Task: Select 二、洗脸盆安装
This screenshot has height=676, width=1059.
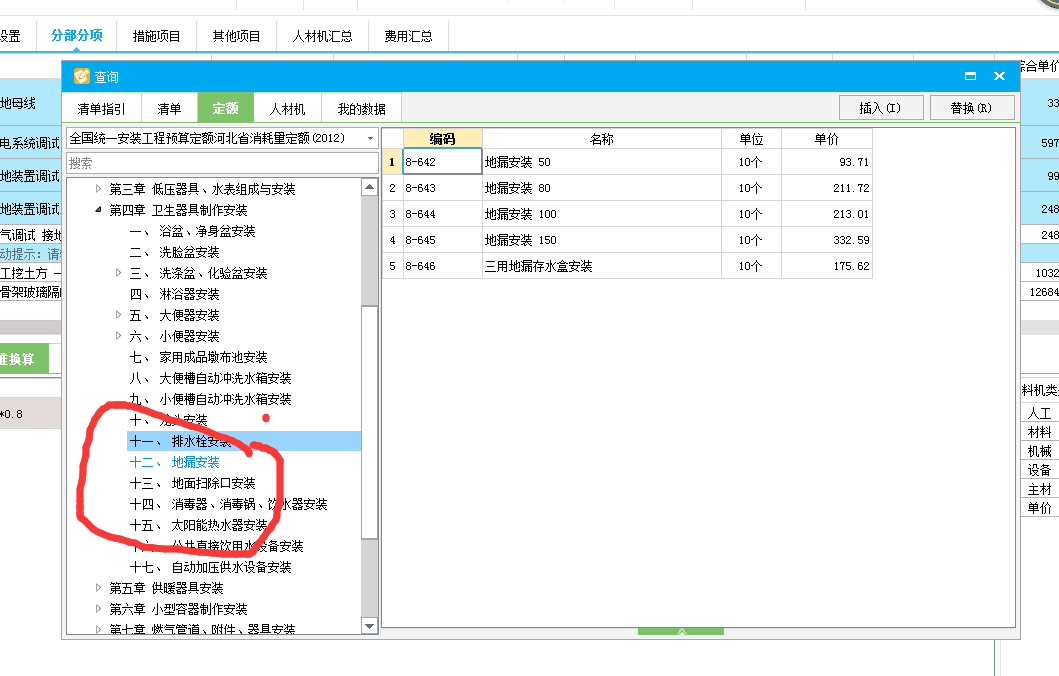Action: (x=174, y=252)
